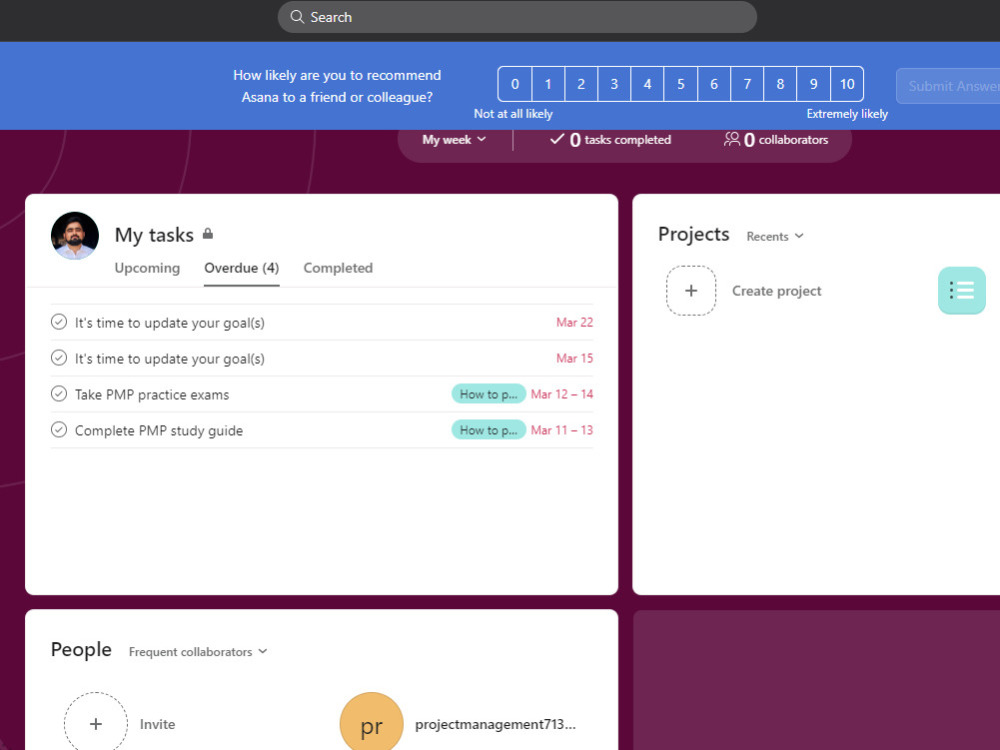Viewport: 1000px width, 750px height.
Task: Rate recommendation as 8
Action: coord(780,84)
